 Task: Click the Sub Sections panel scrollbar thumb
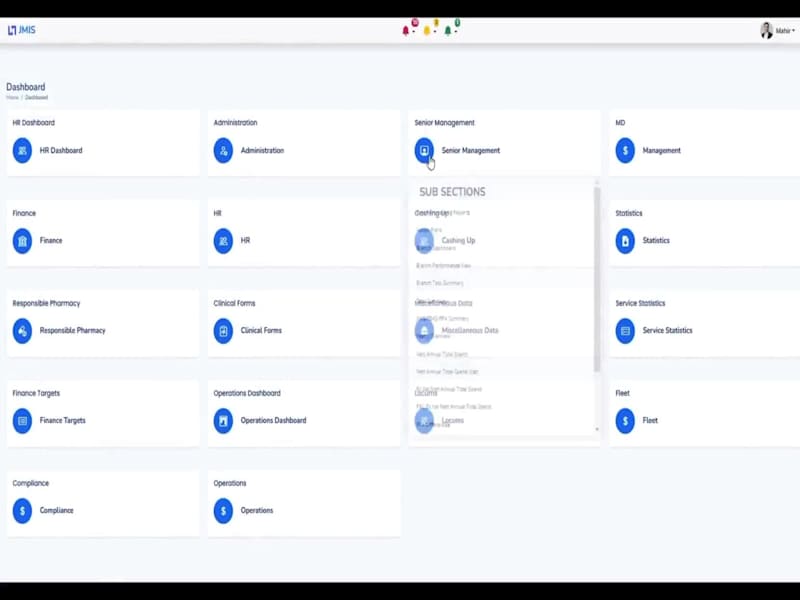coord(597,280)
